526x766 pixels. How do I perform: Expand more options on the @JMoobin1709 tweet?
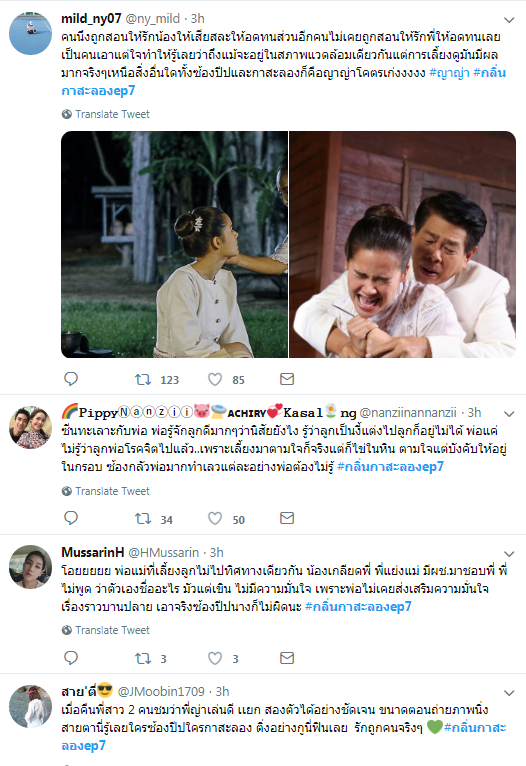click(509, 693)
